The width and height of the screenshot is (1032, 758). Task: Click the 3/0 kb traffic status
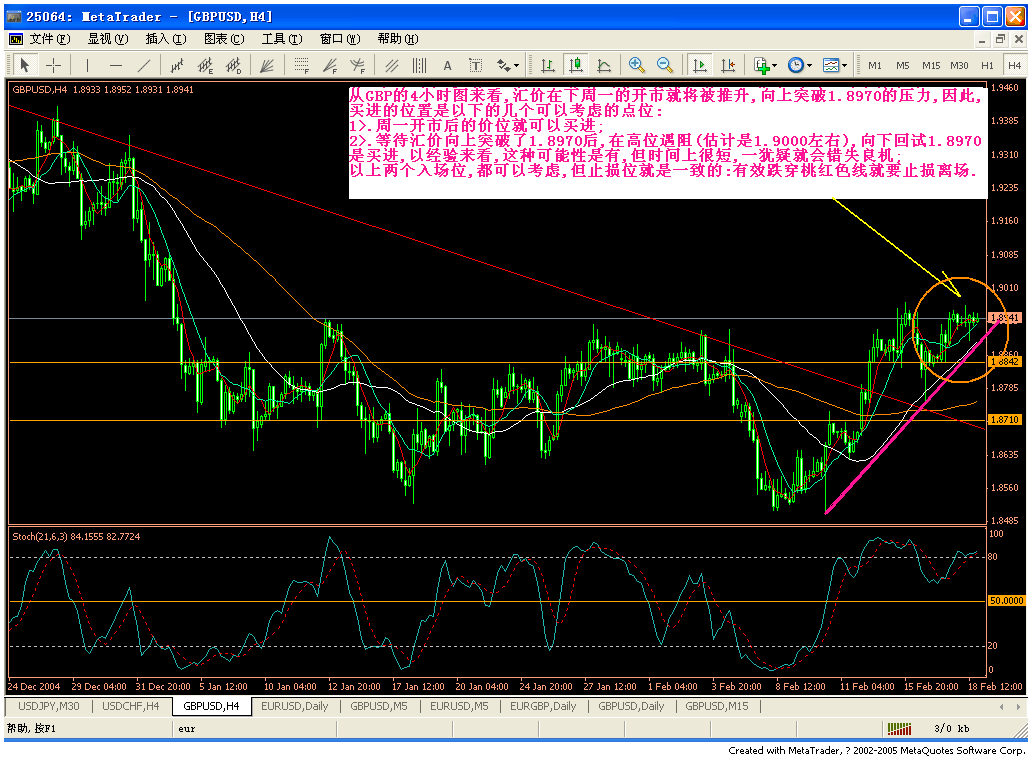tap(952, 728)
